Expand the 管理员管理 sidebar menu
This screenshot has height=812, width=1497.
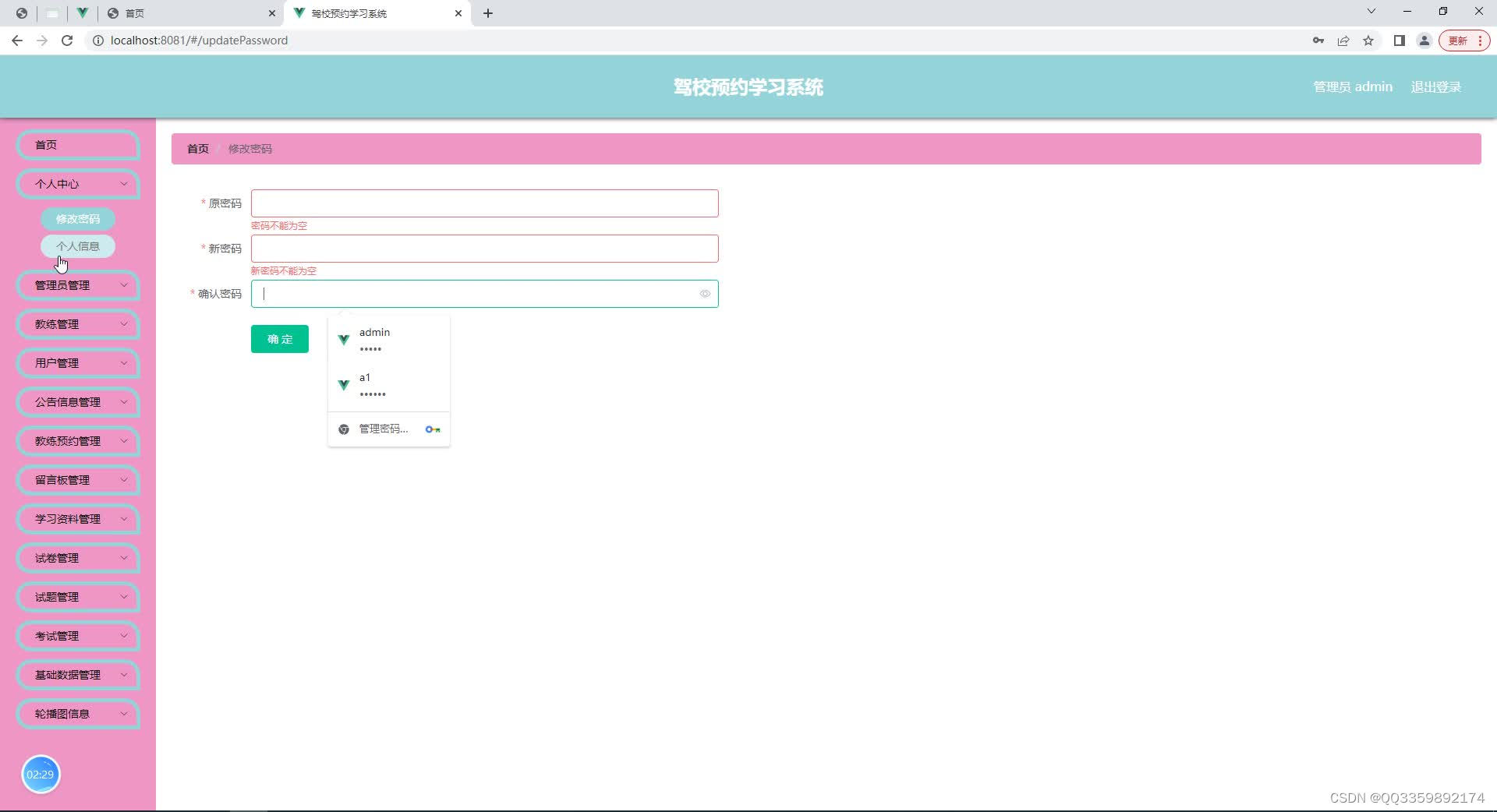78,285
